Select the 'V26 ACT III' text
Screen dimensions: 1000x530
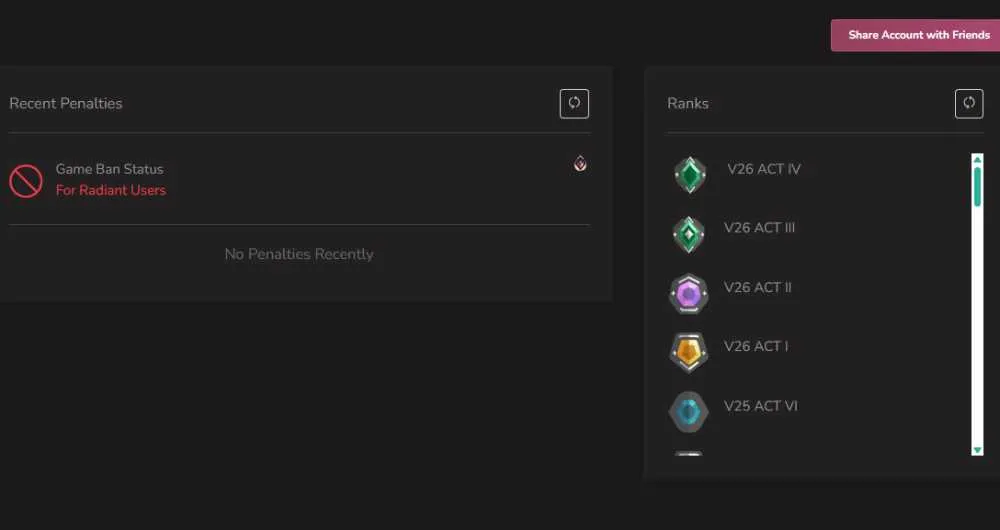point(759,228)
